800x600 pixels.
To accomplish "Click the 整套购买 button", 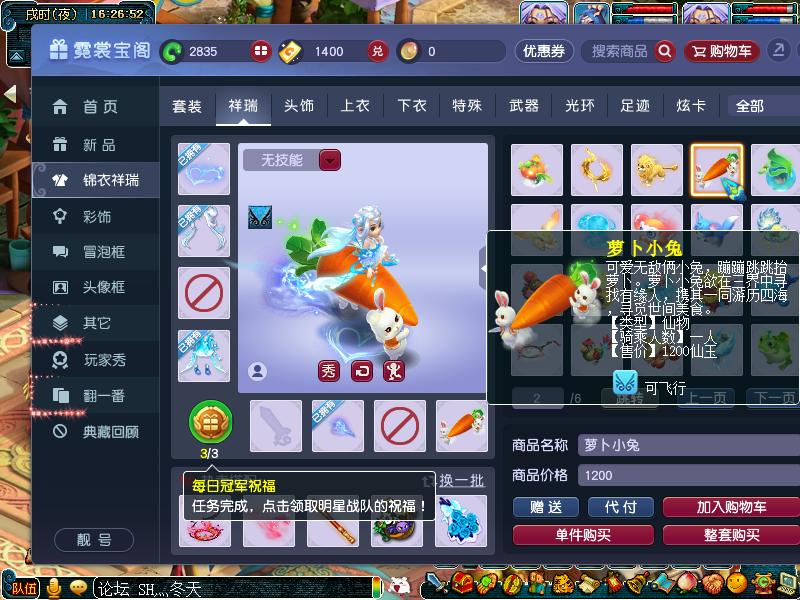I will [x=732, y=535].
